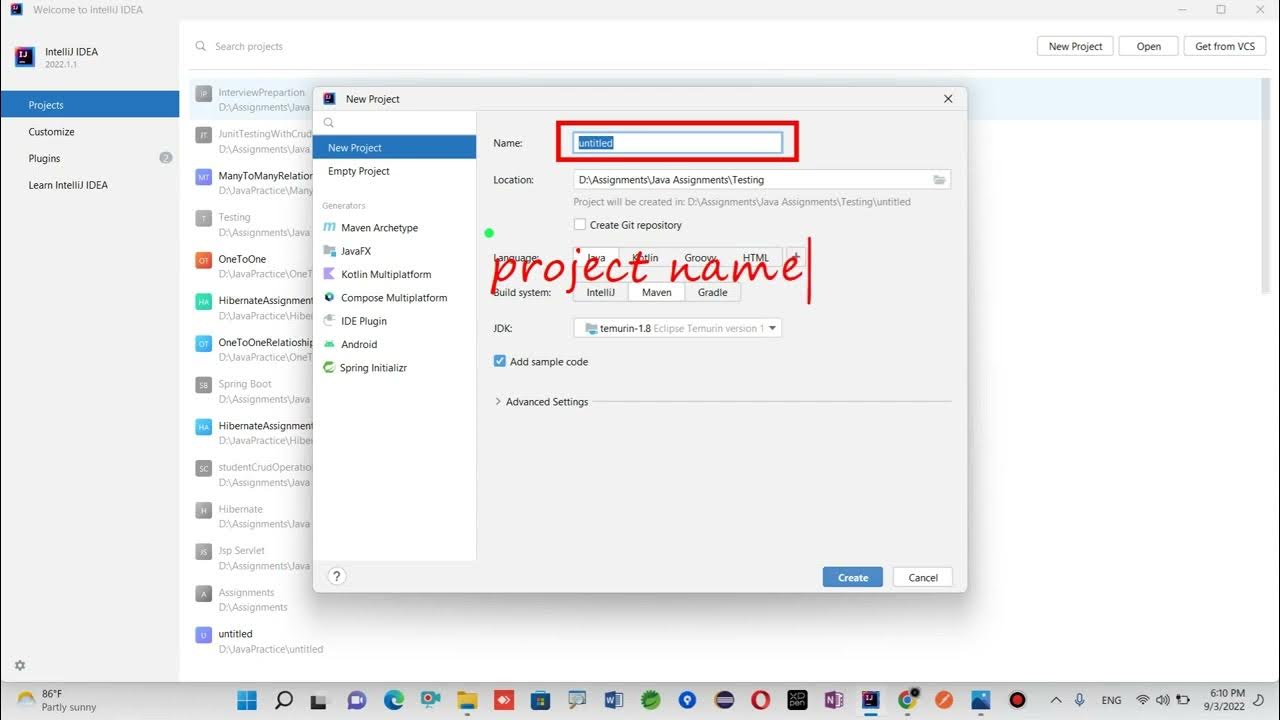Click the studentCrudOperation project icon
The height and width of the screenshot is (720, 1280).
pos(203,468)
